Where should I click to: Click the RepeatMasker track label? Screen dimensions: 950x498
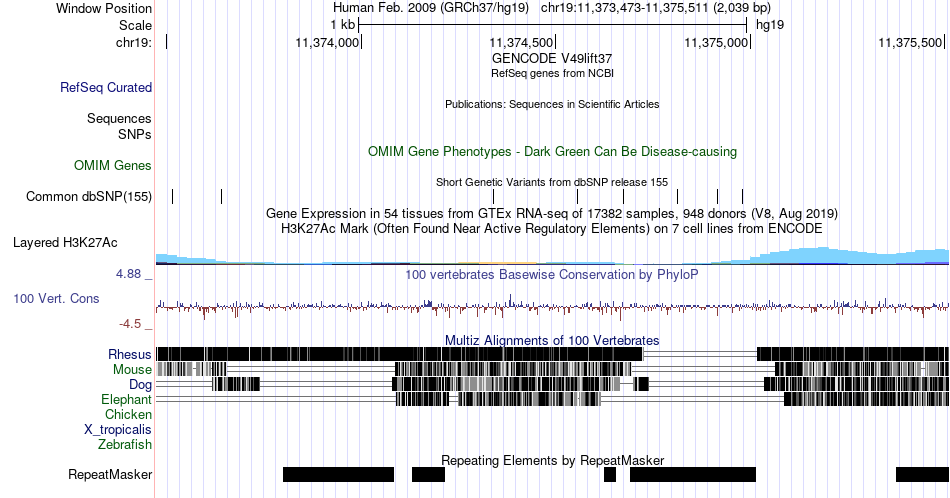[110, 475]
